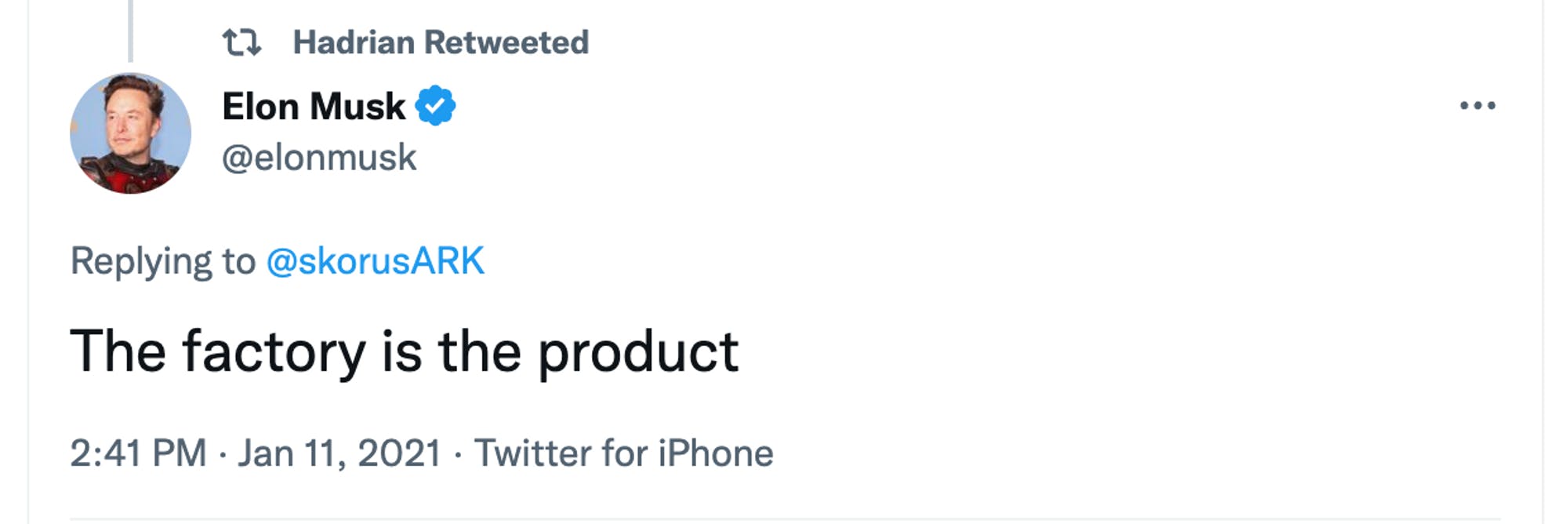Viewport: 1568px width, 524px height.
Task: Open Elon Musk's profile picture
Action: pyautogui.click(x=130, y=133)
